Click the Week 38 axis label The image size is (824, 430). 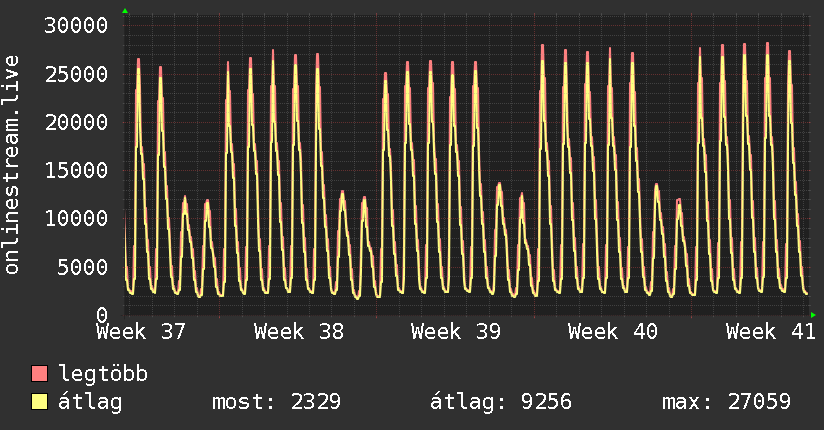[298, 332]
